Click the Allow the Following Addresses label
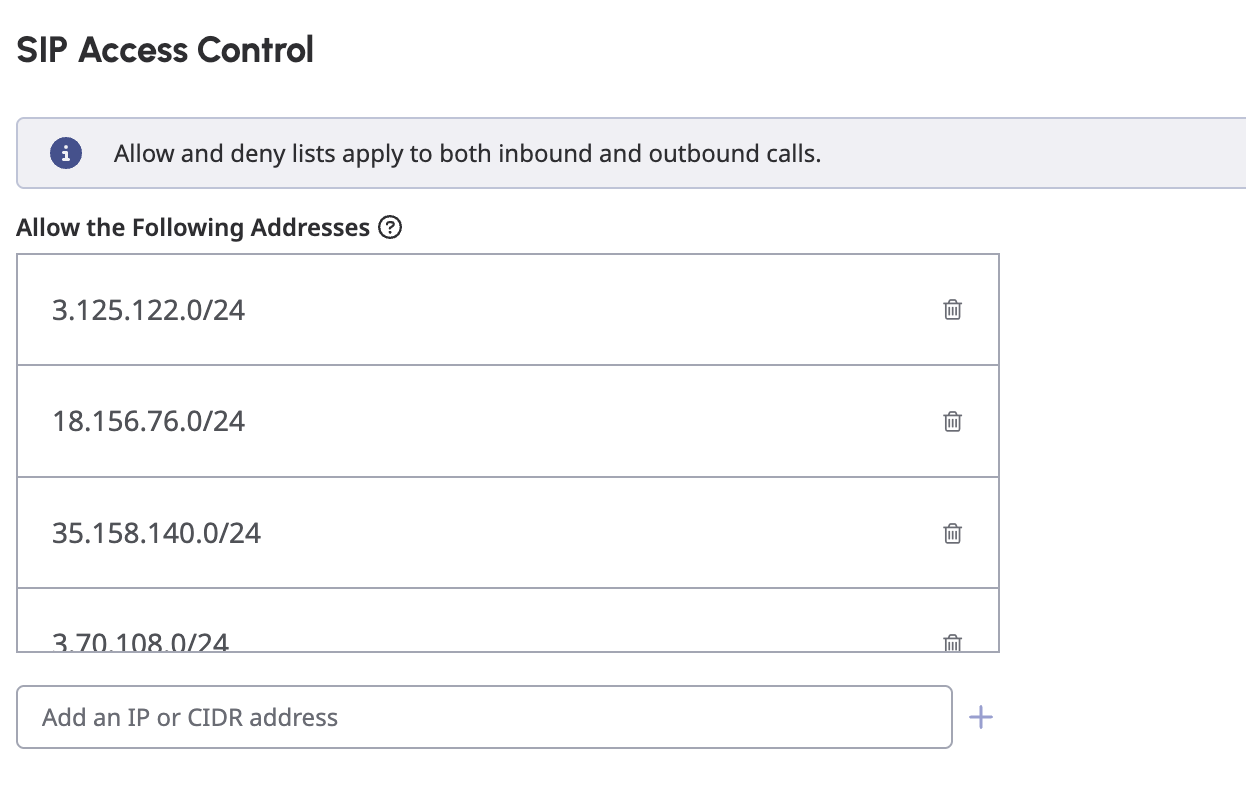This screenshot has height=804, width=1246. click(x=193, y=228)
